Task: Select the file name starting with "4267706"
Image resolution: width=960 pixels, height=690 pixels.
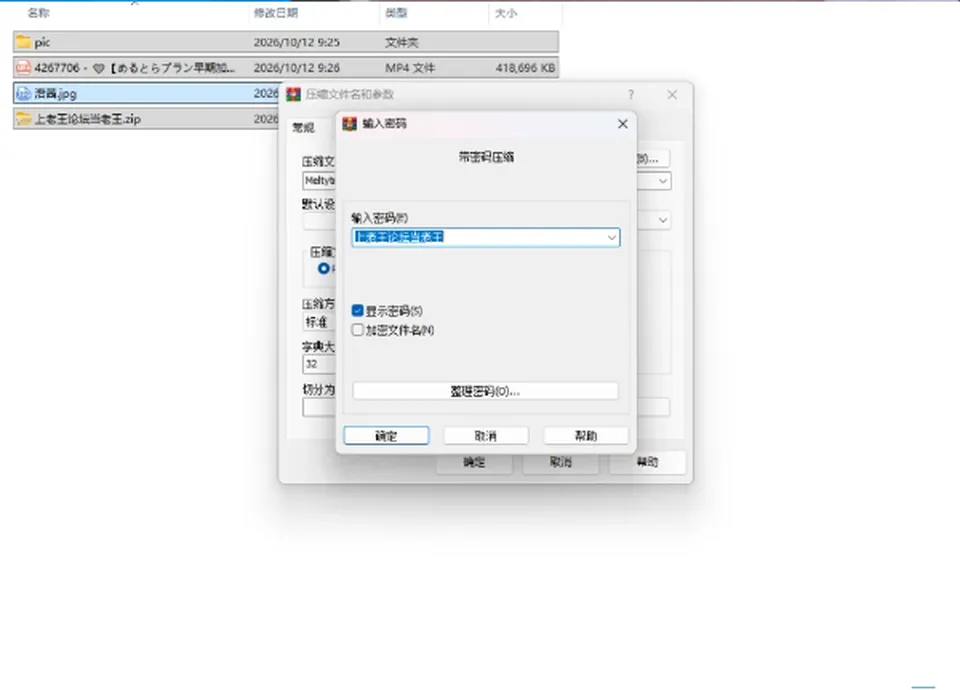Action: (x=134, y=68)
